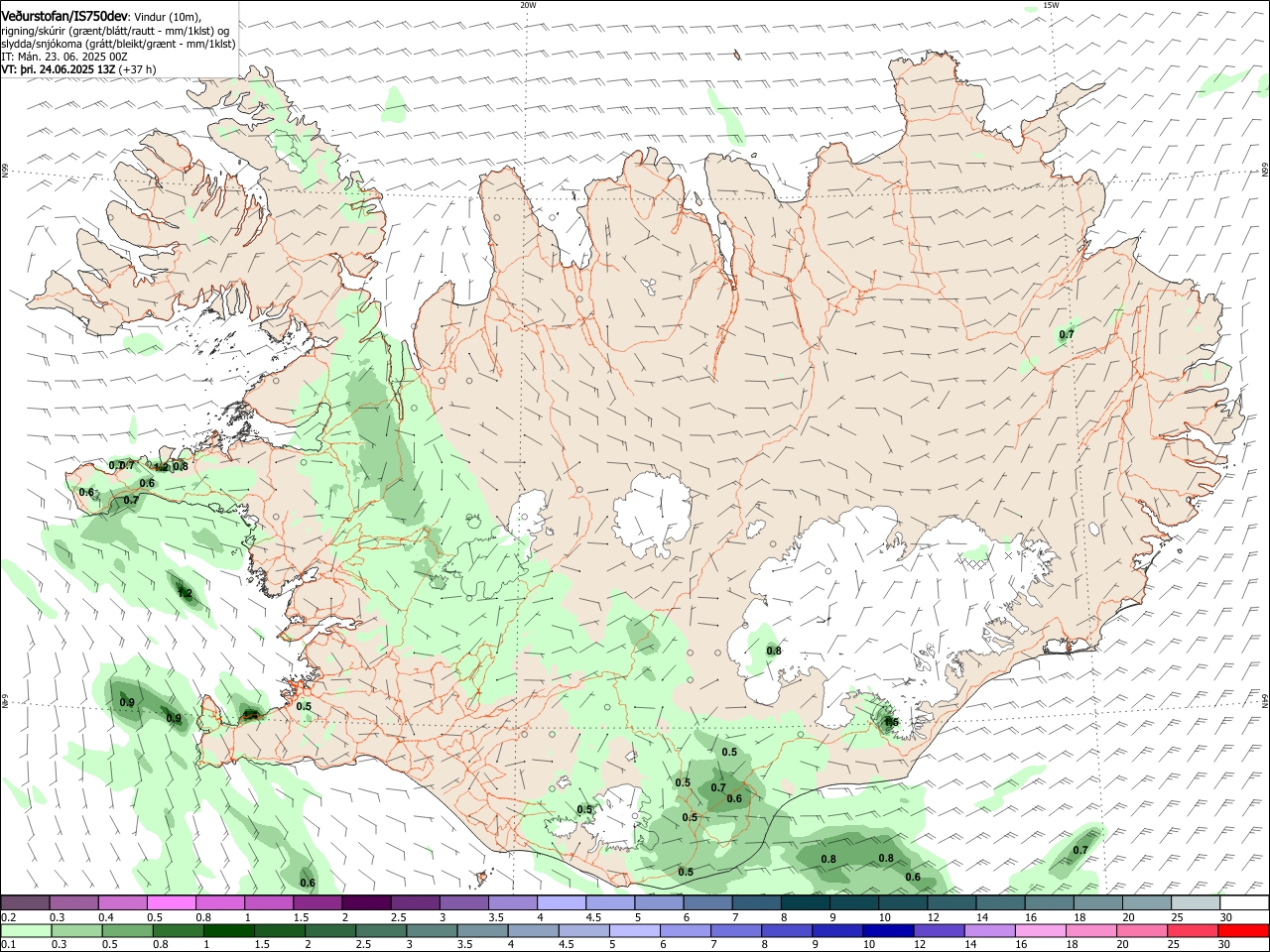Image resolution: width=1270 pixels, height=952 pixels.
Task: Click the "15W" longitude label
Action: 1051,5
